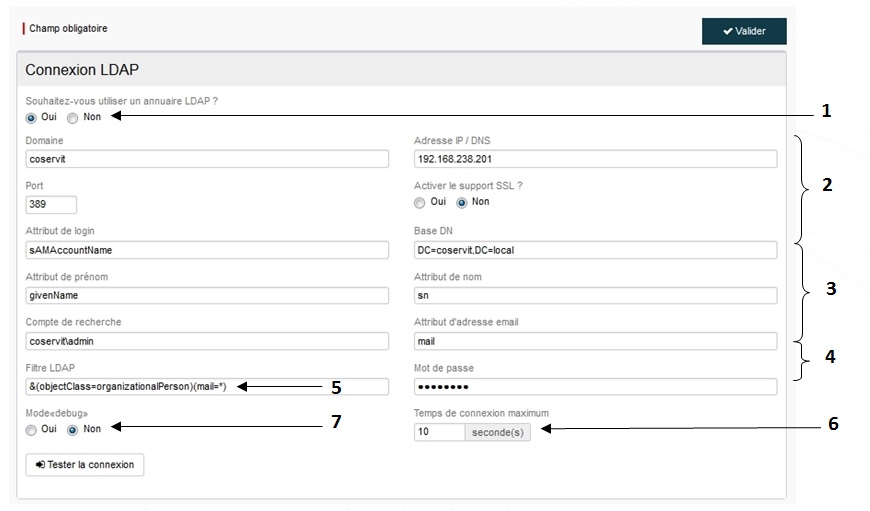Focus the Domaine input field

point(207,159)
